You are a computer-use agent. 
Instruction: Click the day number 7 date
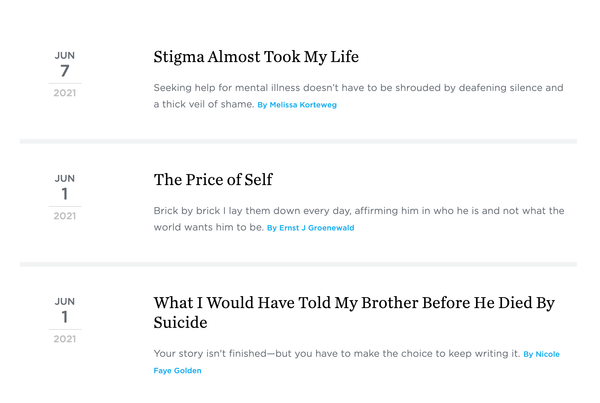click(65, 71)
